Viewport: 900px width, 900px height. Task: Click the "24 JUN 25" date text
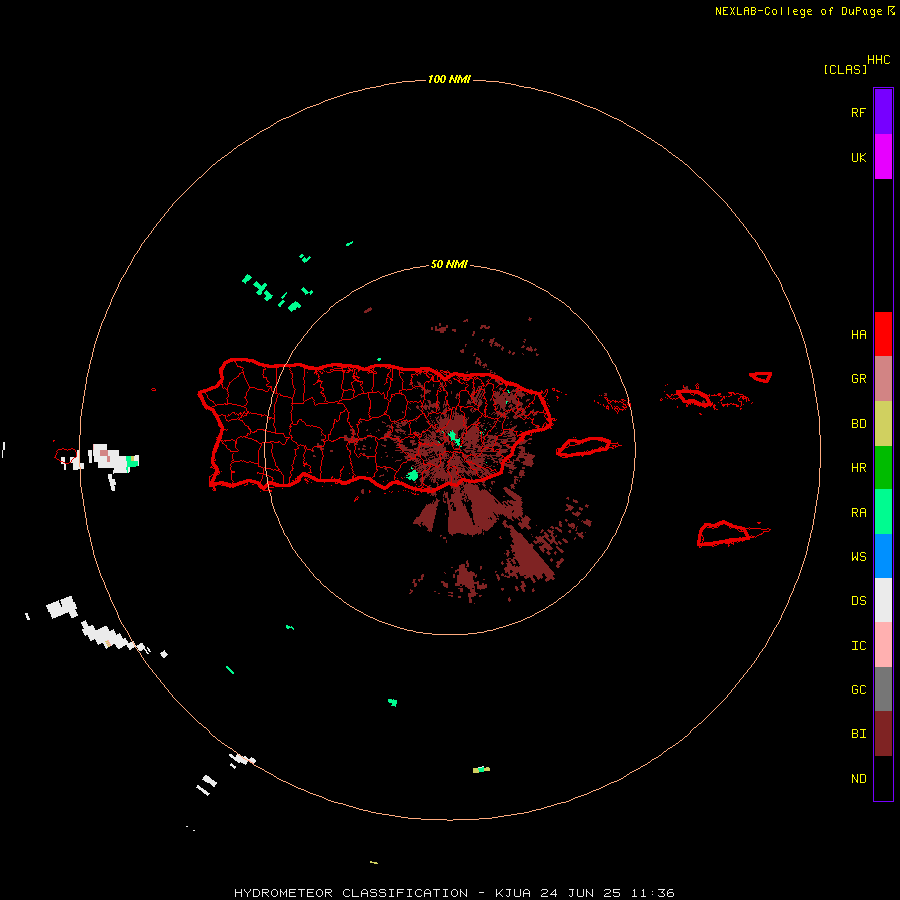(581, 893)
